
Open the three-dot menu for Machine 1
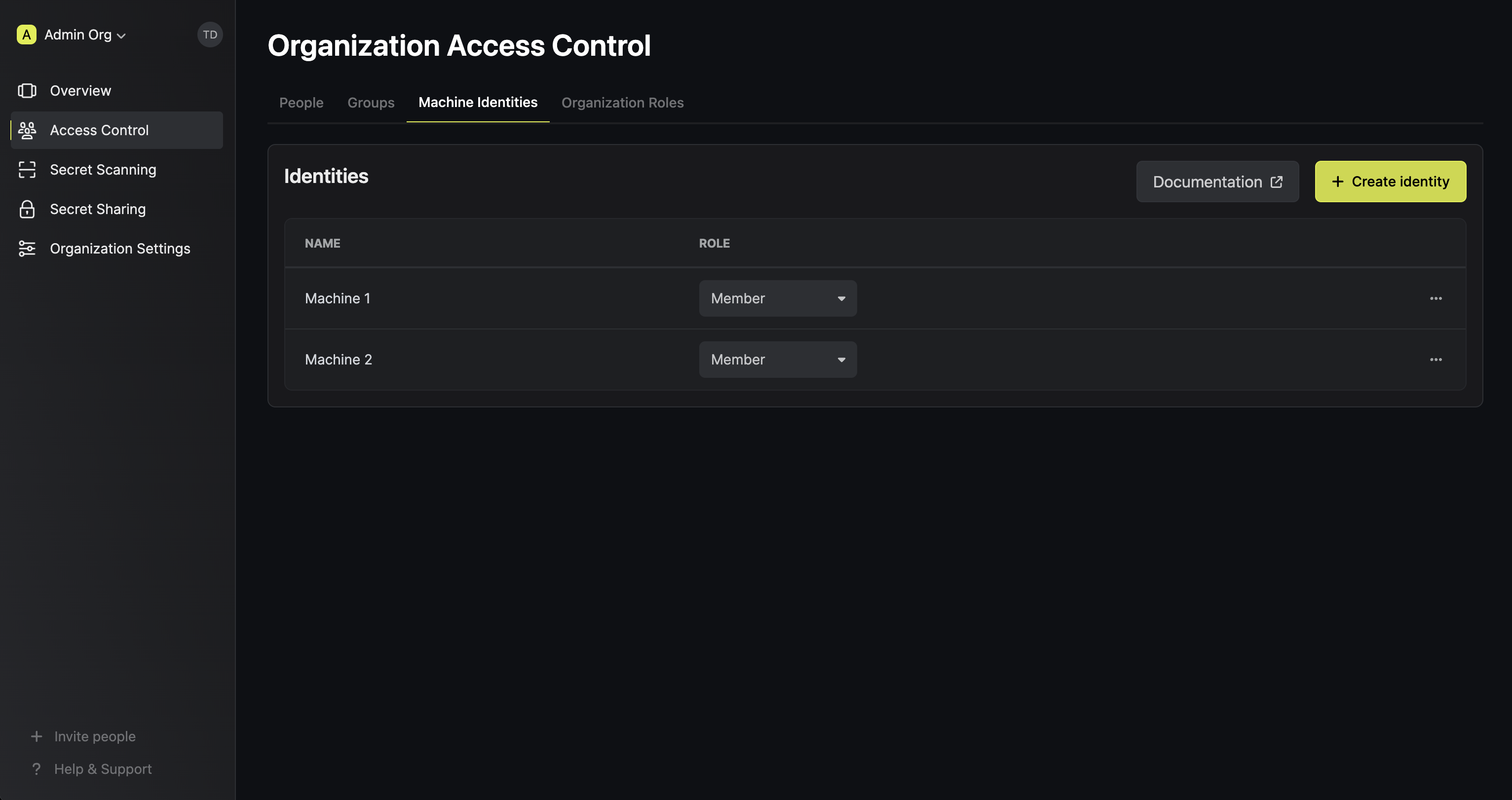coord(1436,298)
